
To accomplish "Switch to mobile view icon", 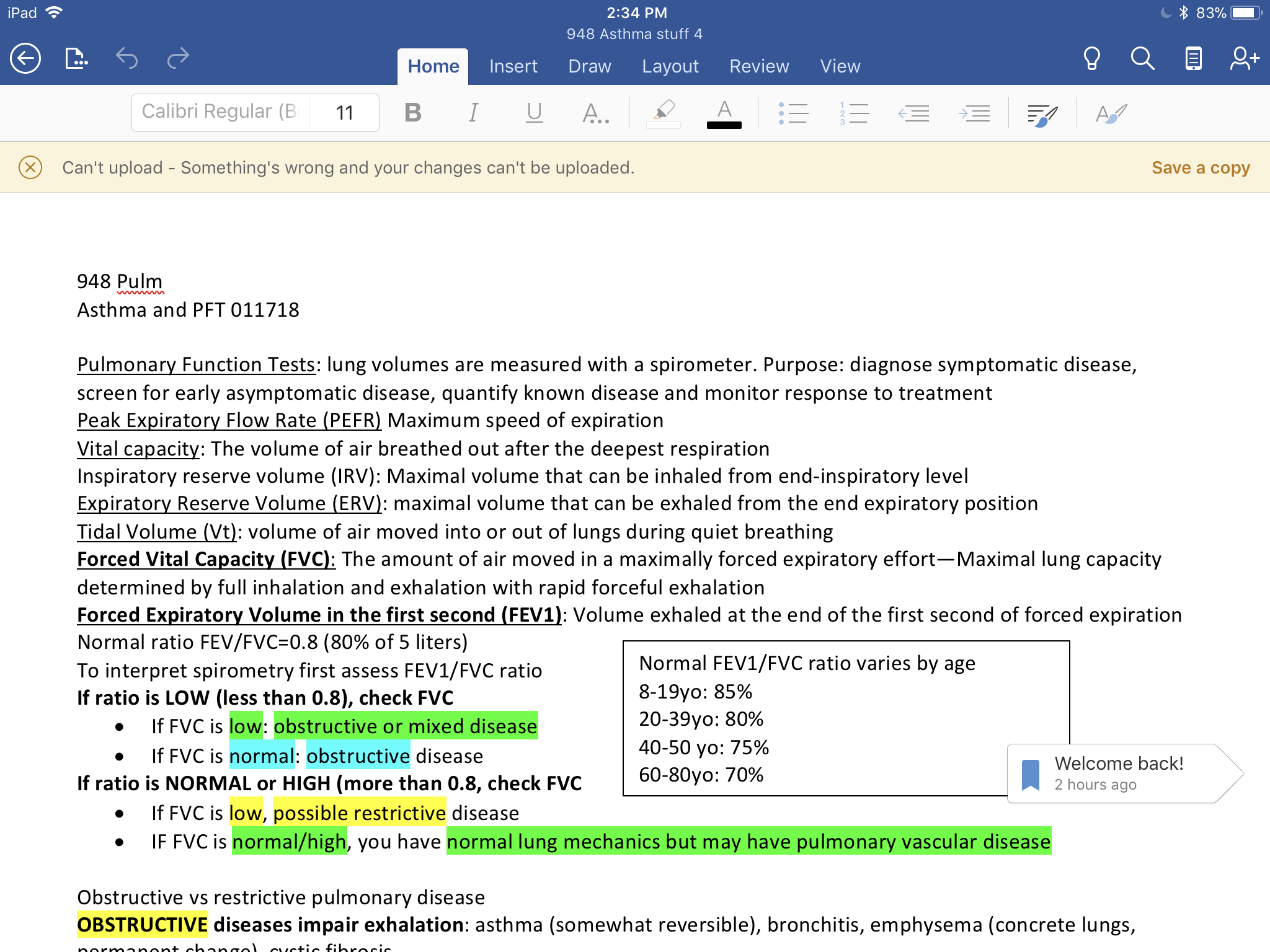I will (1193, 59).
